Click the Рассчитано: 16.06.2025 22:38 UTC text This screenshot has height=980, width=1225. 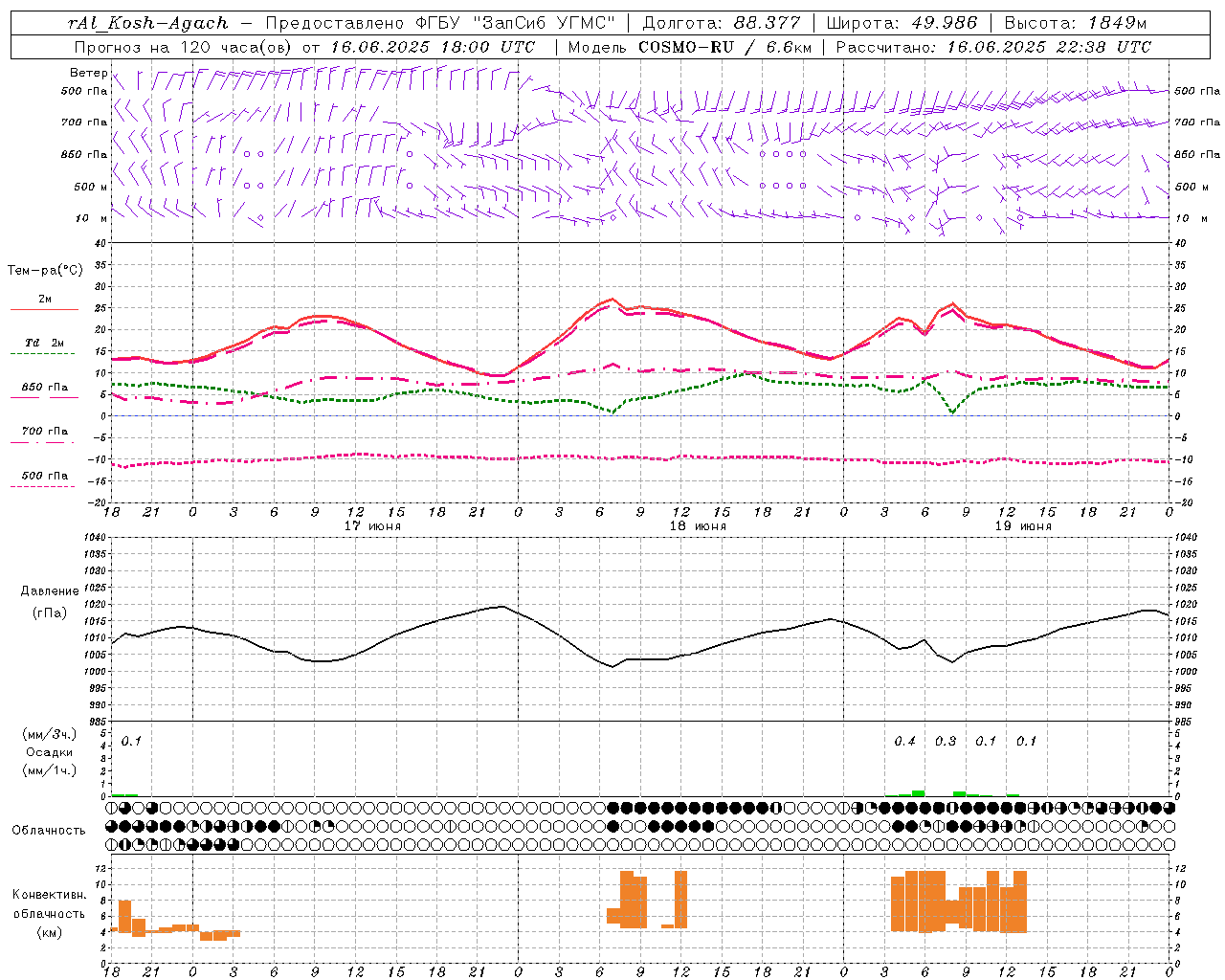(993, 47)
